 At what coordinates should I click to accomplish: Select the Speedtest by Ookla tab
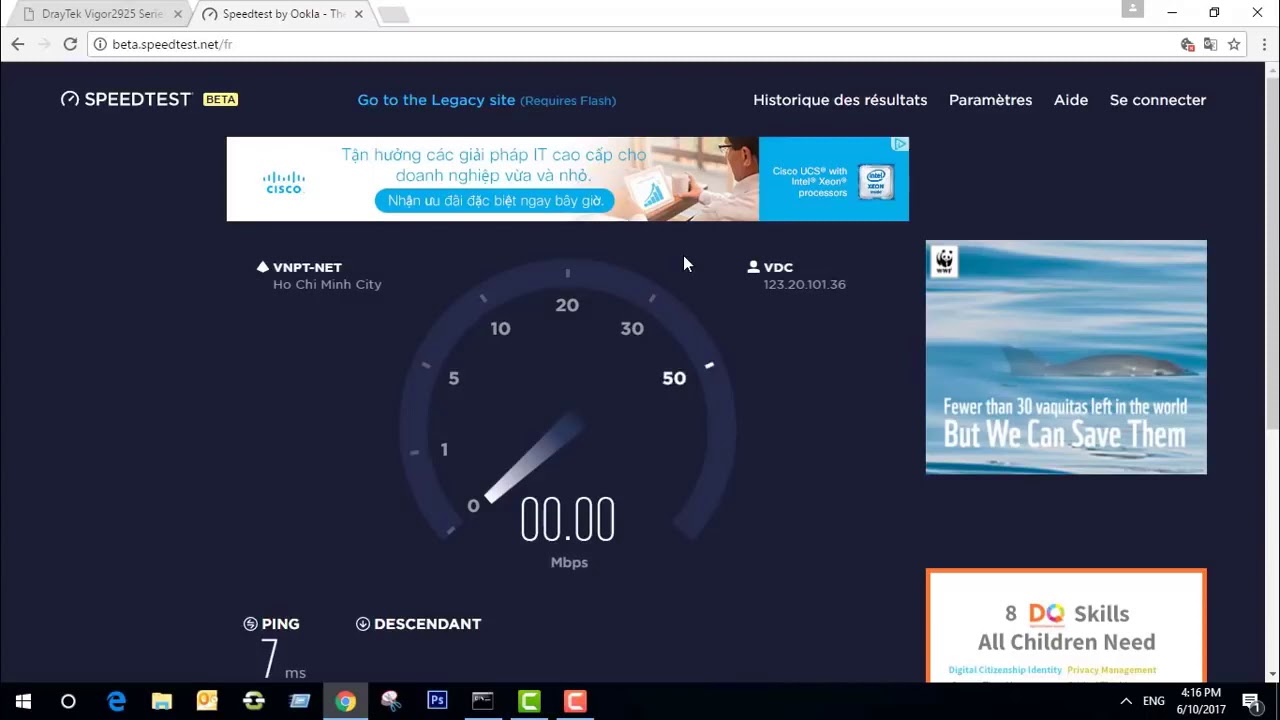[x=282, y=14]
